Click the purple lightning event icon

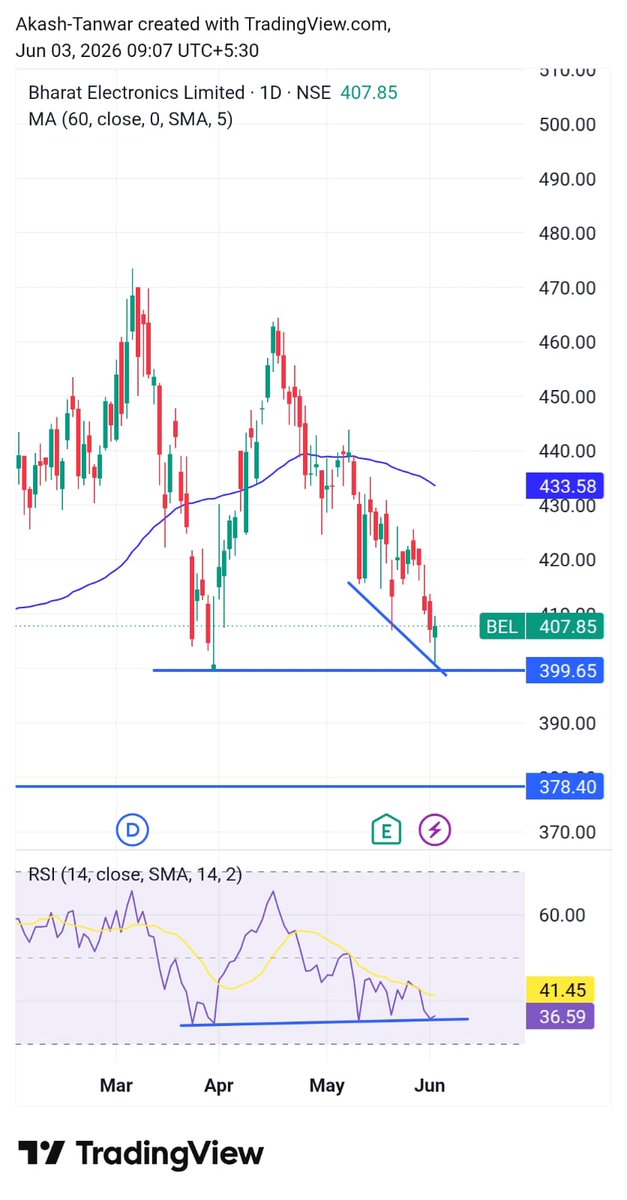(435, 829)
